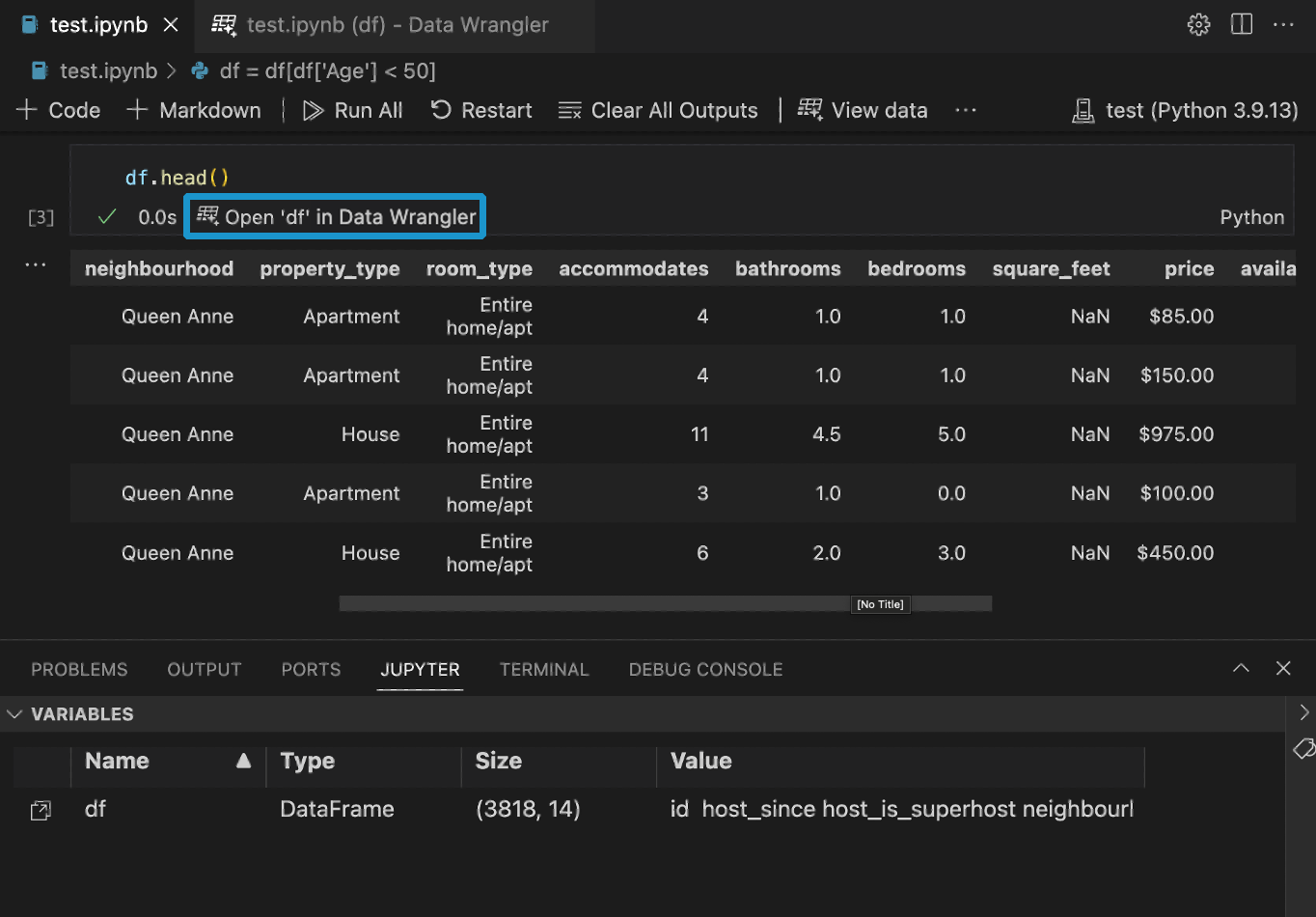
Task: Restart the notebook kernel
Action: [x=480, y=110]
